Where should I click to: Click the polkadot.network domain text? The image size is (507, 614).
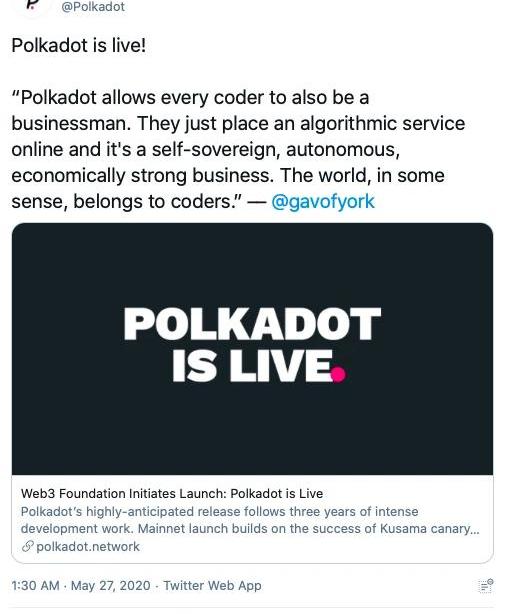88,546
